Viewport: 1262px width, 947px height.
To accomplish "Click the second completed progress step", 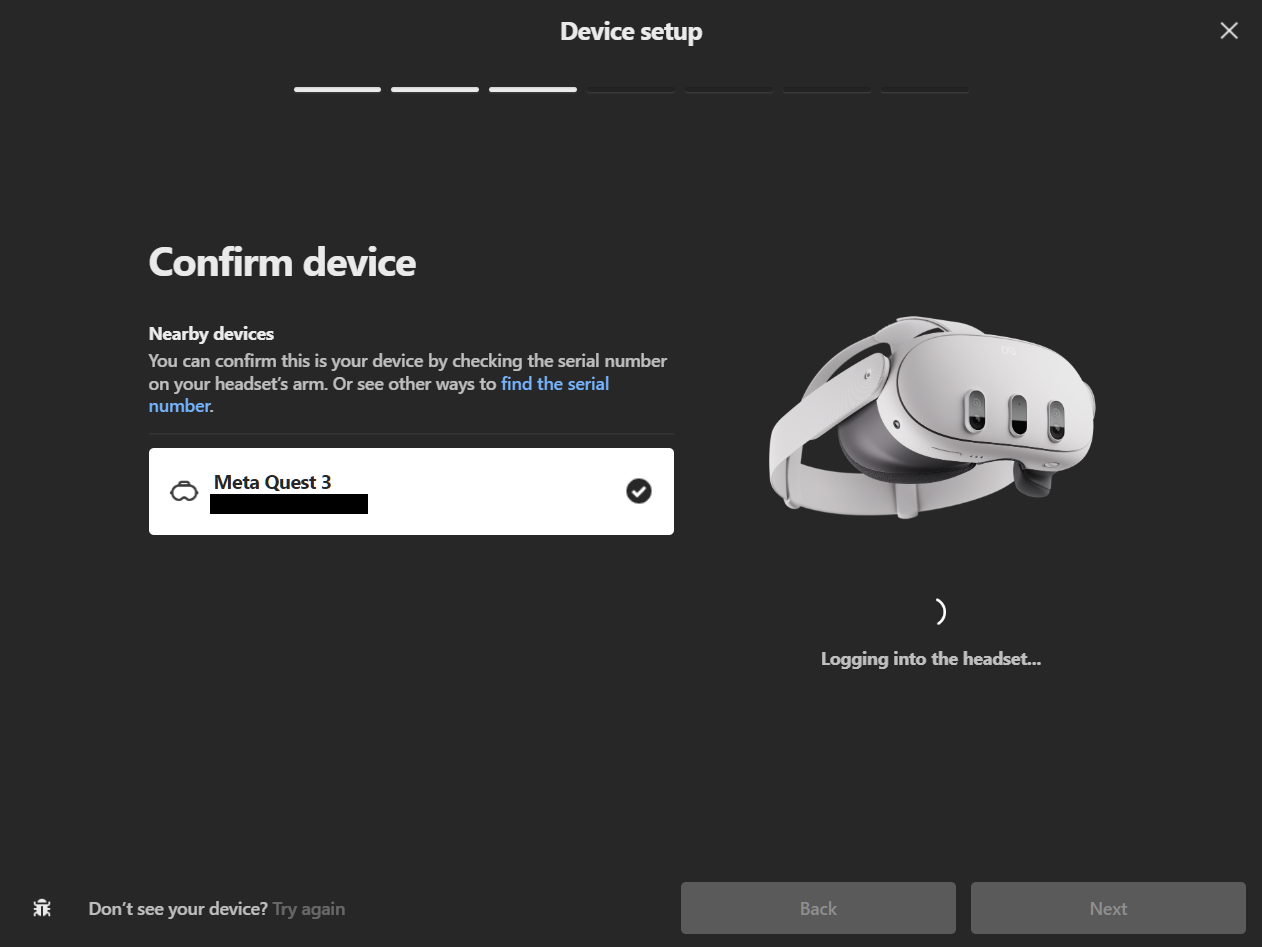I will click(x=434, y=90).
